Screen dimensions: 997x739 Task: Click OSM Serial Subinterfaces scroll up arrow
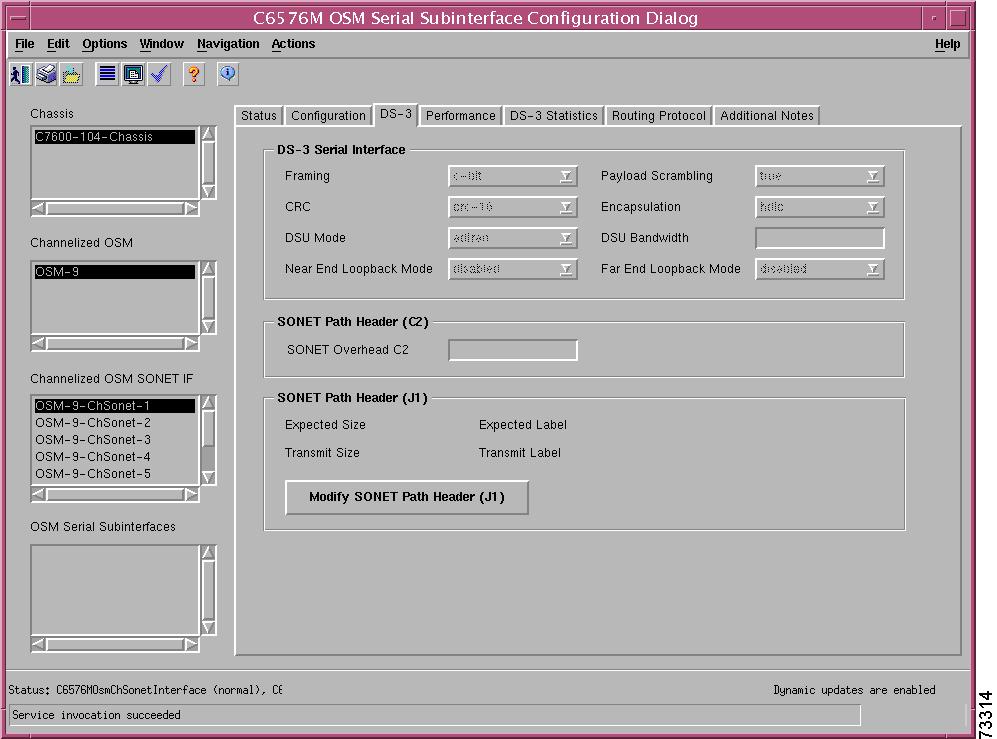coord(208,553)
